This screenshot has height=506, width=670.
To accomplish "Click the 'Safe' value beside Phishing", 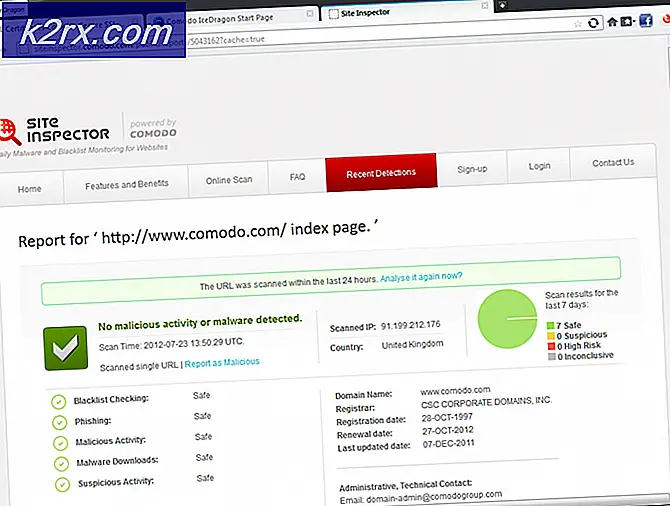I will pyautogui.click(x=202, y=416).
